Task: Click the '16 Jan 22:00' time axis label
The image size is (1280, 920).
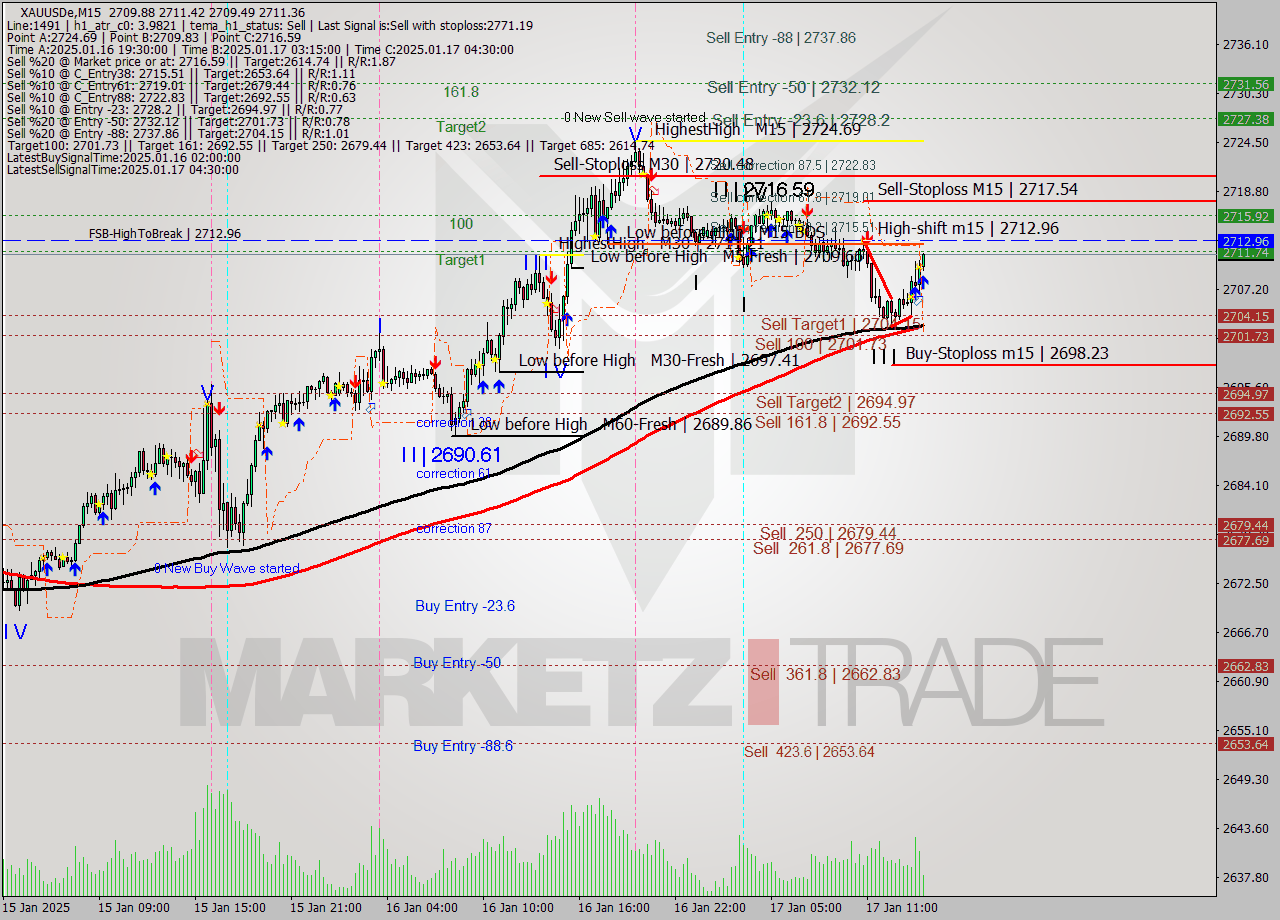Action: [709, 908]
